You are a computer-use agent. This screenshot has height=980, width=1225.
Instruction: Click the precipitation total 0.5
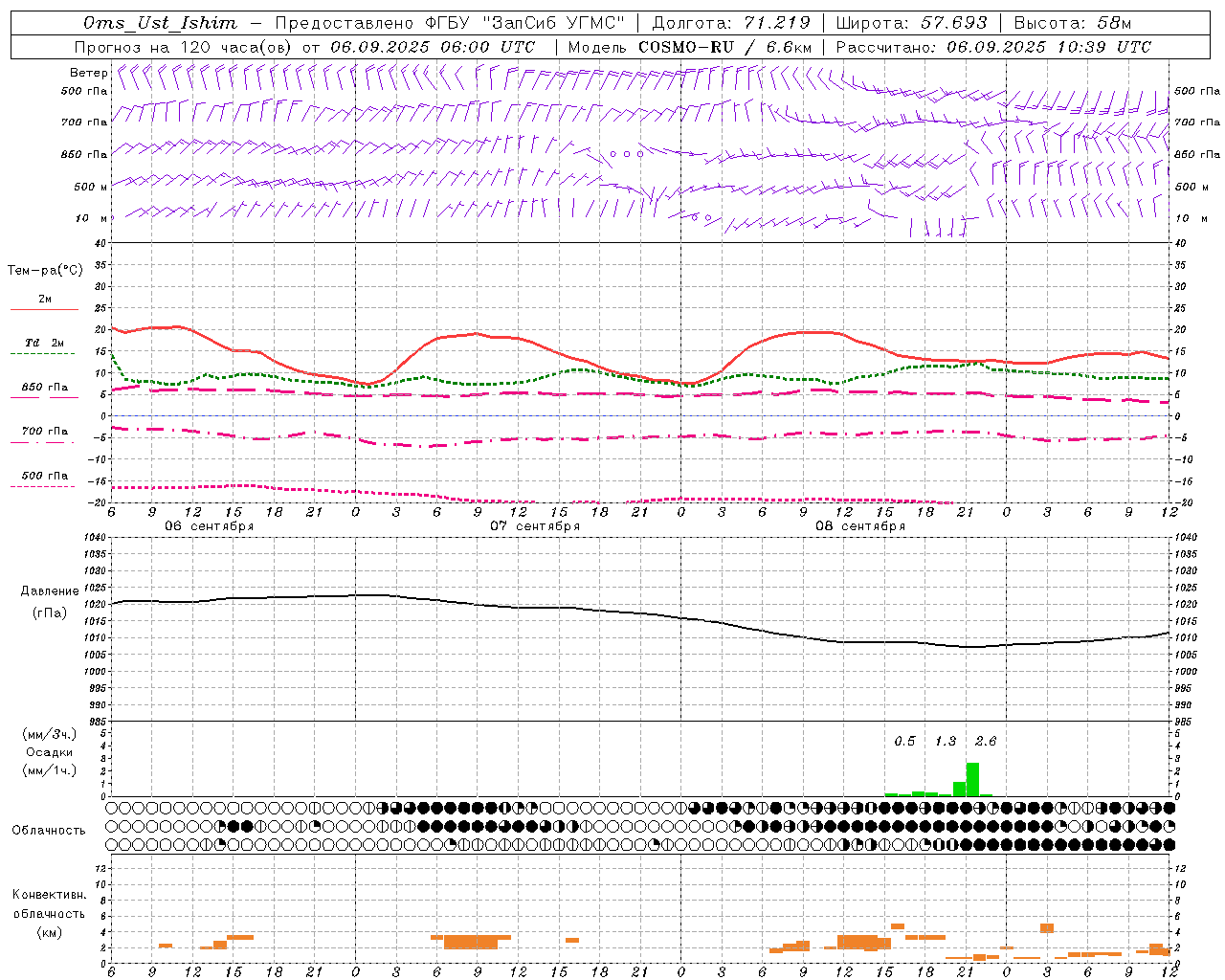click(x=904, y=742)
